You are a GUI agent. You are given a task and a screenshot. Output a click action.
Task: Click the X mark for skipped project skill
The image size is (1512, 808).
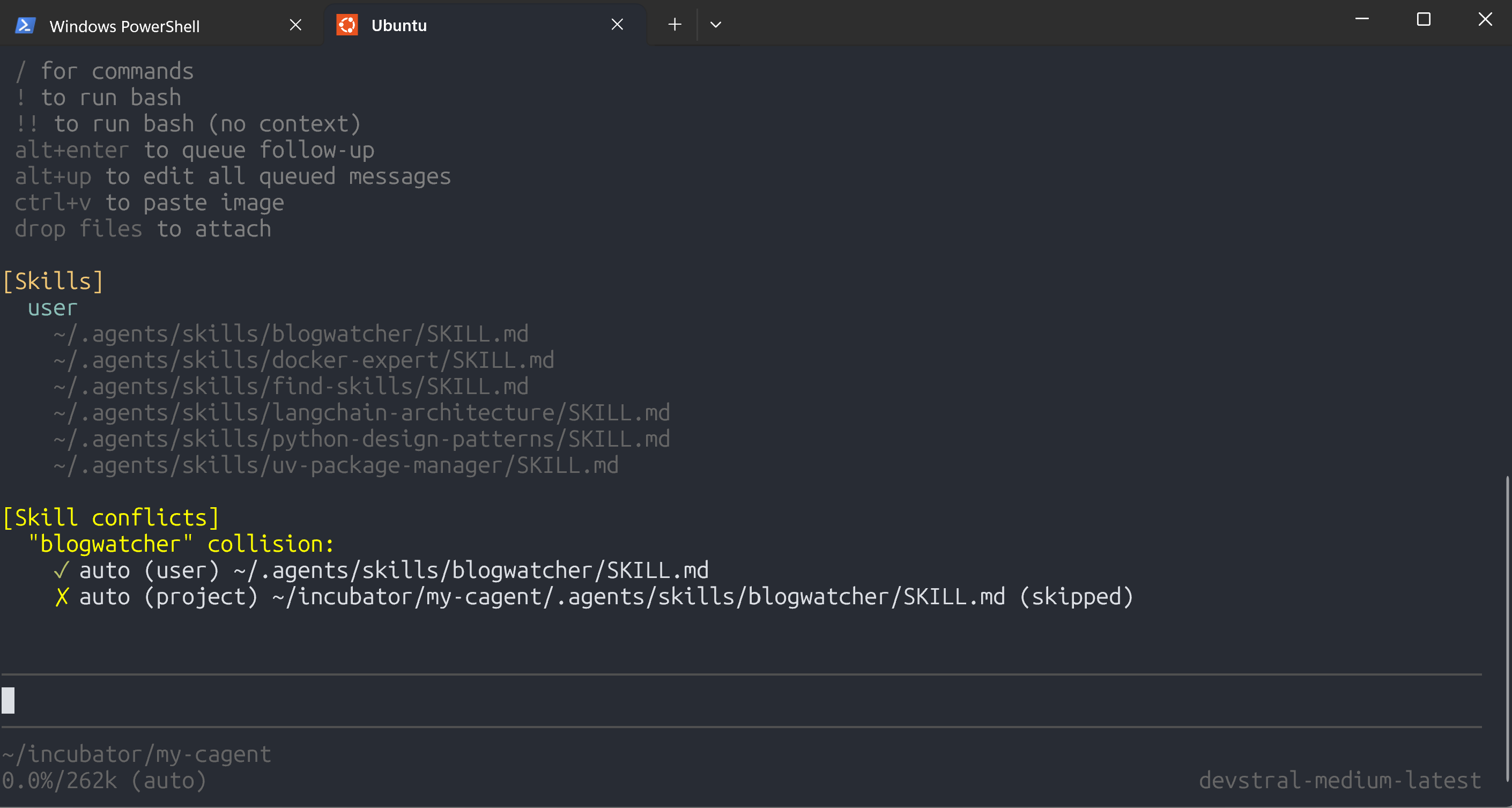point(62,596)
